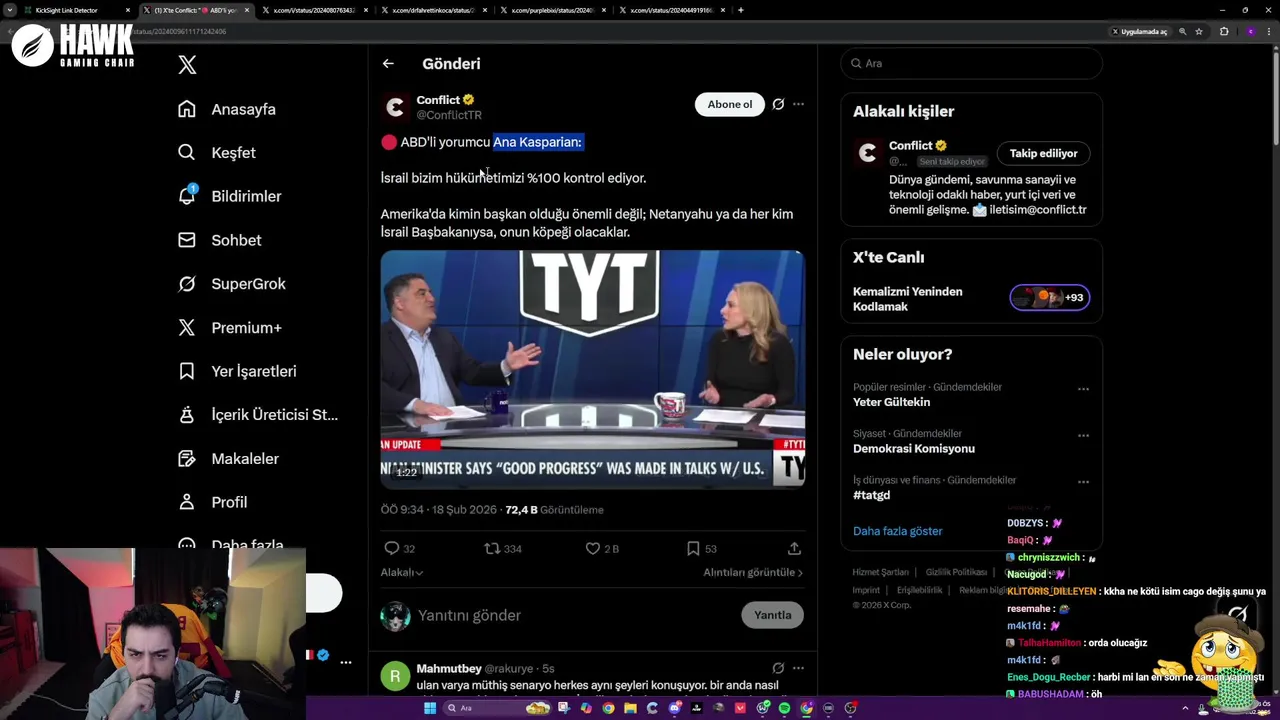Open more options for #tatgd trend
This screenshot has width=1280, height=720.
tap(1083, 482)
